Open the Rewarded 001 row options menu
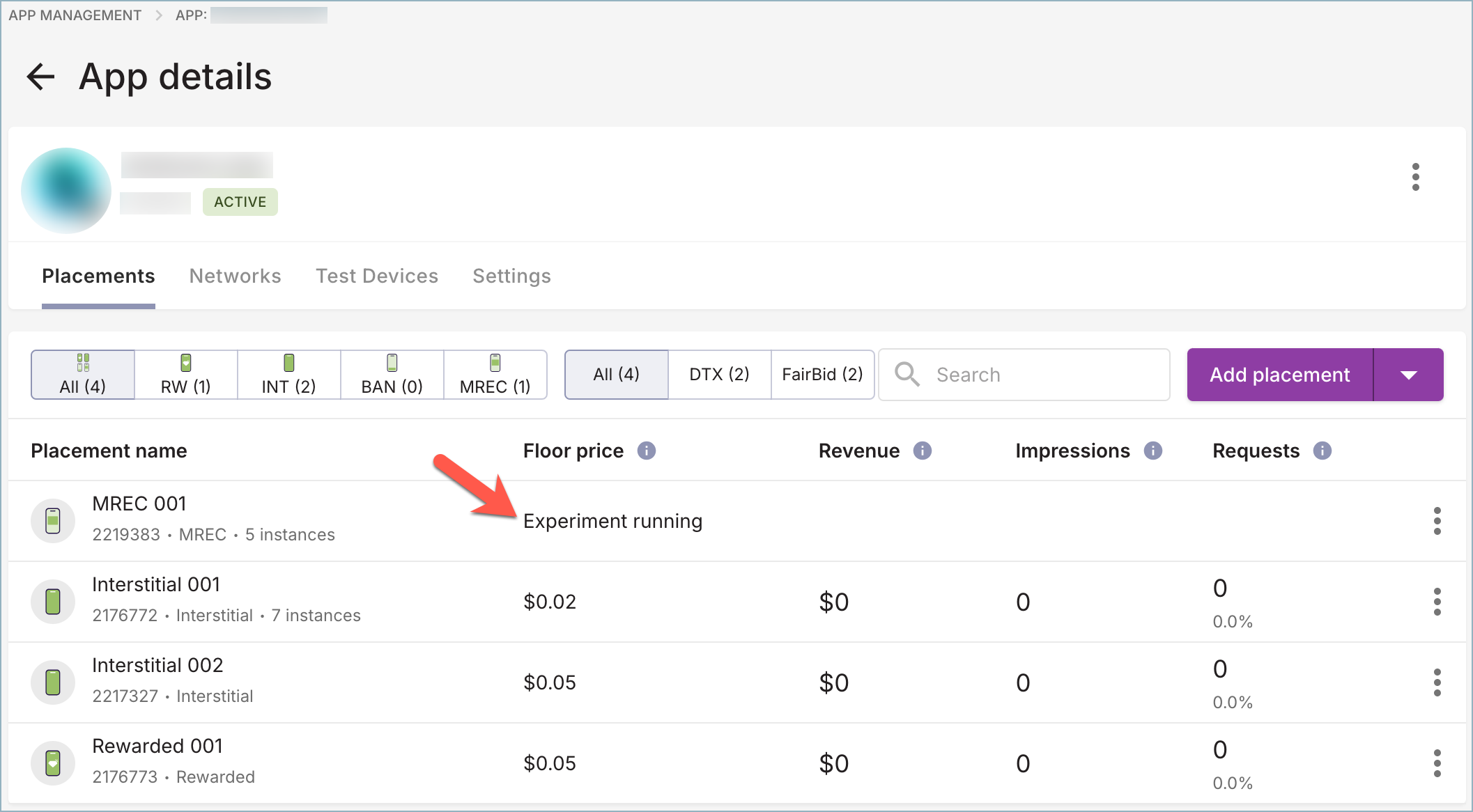Image resolution: width=1473 pixels, height=812 pixels. [1437, 763]
